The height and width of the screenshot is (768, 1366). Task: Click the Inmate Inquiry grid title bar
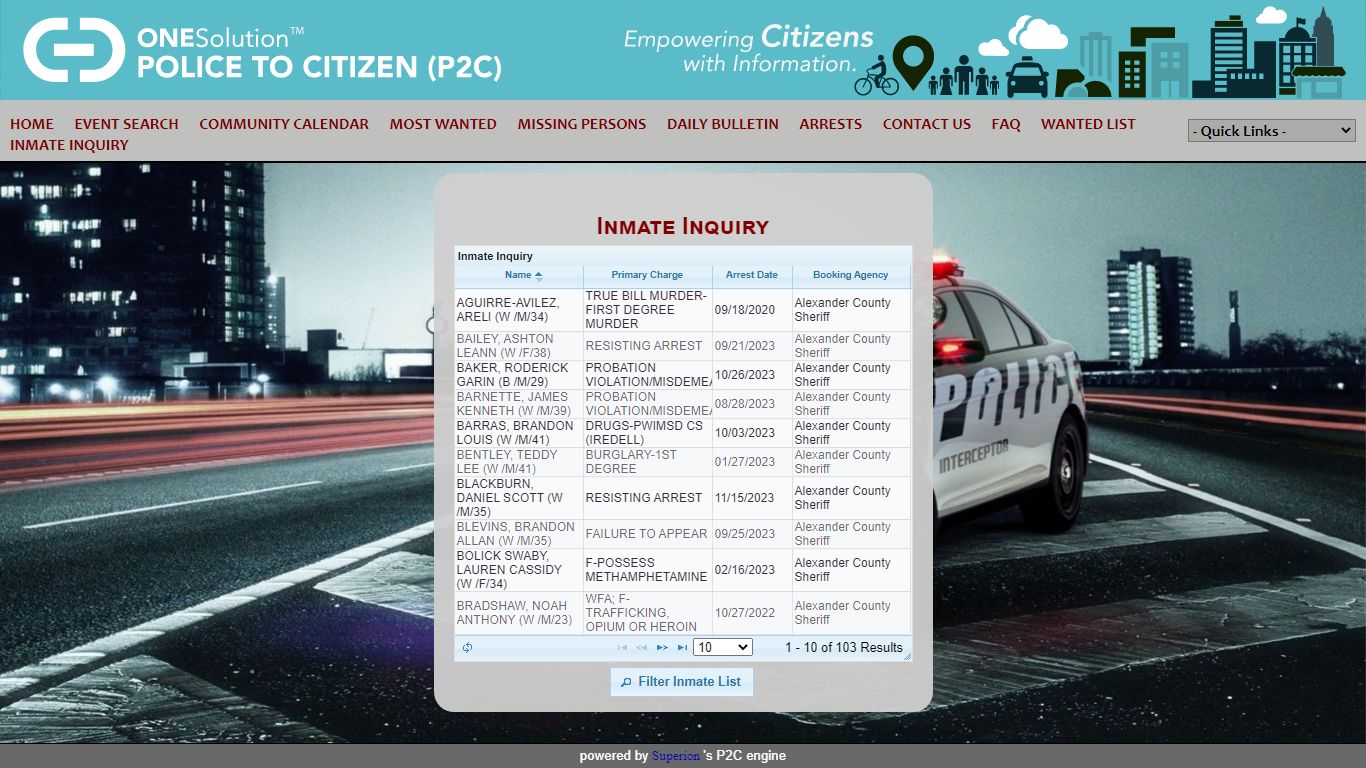tap(683, 256)
